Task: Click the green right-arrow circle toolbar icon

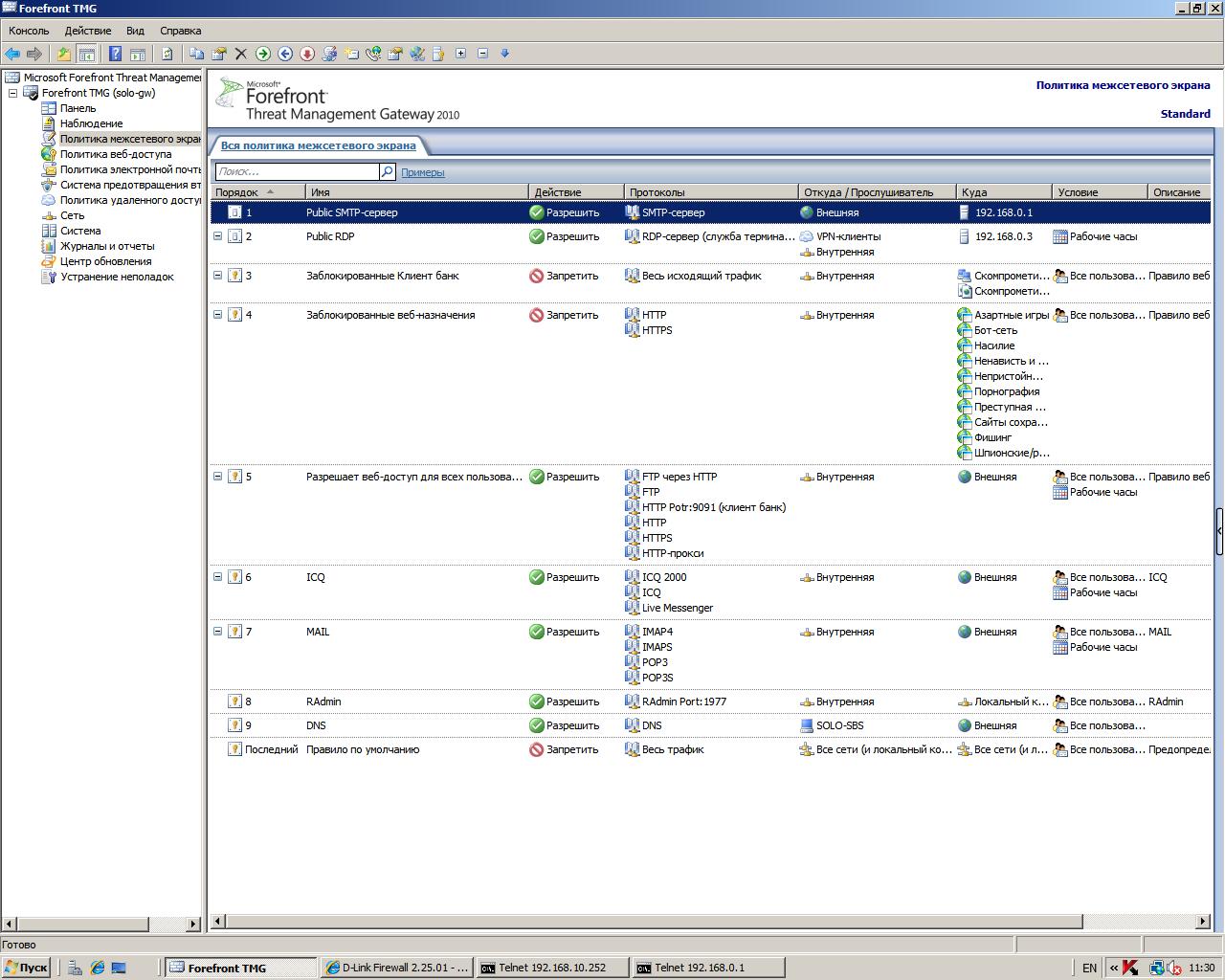Action: (x=263, y=54)
